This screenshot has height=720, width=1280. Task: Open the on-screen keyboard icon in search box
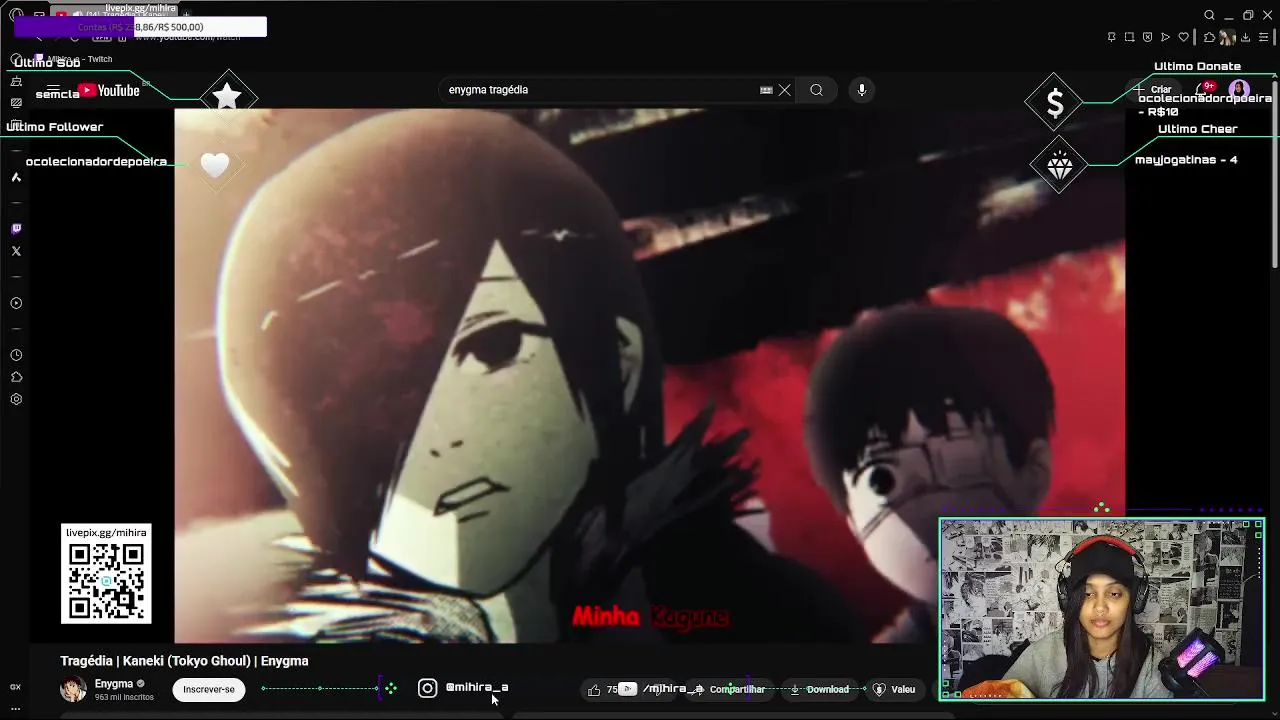[766, 90]
